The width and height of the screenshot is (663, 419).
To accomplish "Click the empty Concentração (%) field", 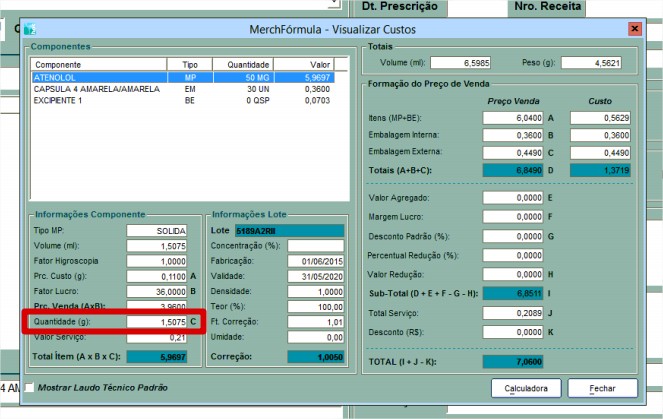I will point(316,246).
